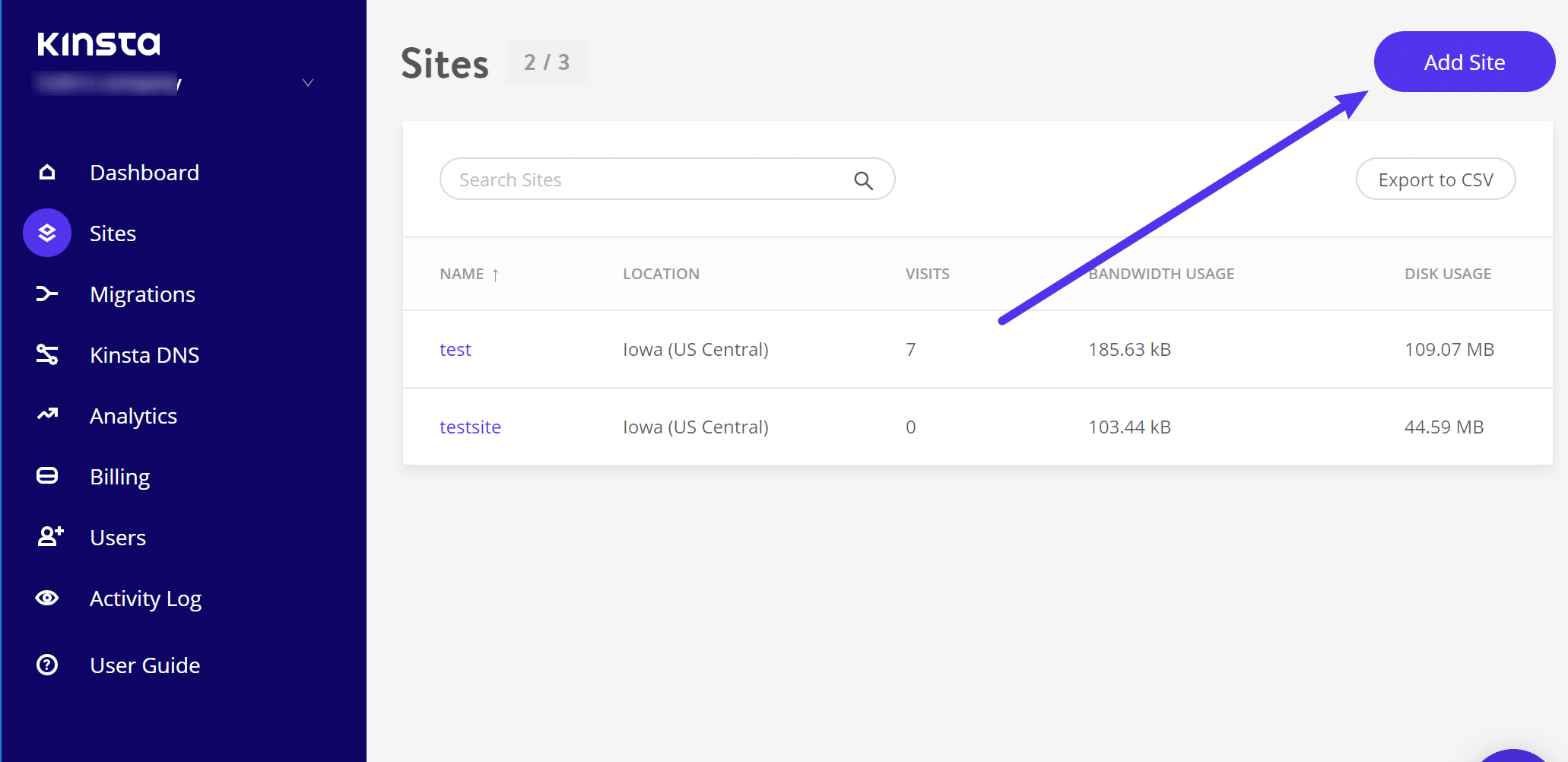Switch to the Sites section
Screen dimensions: 1568x762
click(x=113, y=233)
